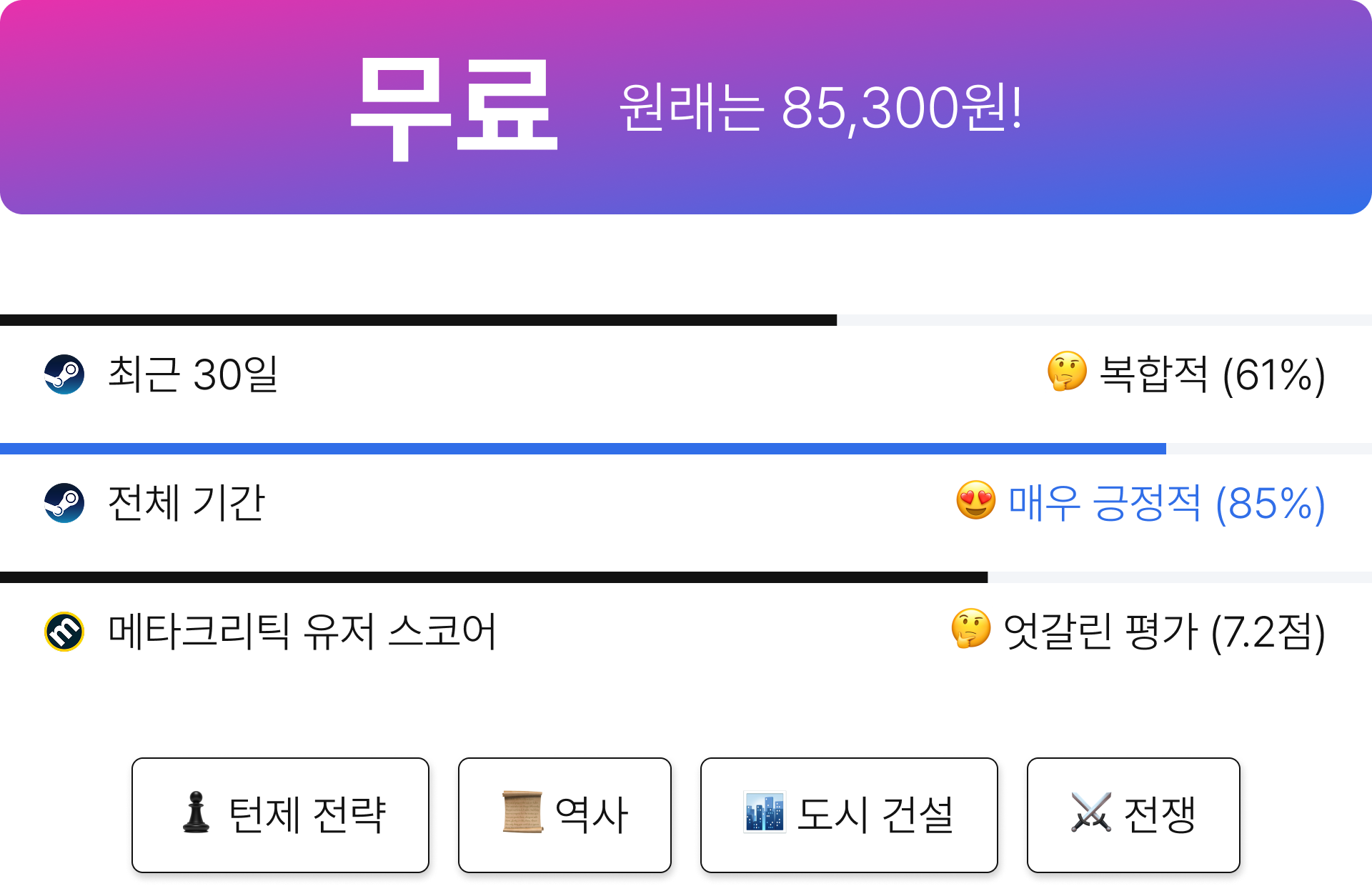Click the blue 85% overall review progress bar
Image resolution: width=1372 pixels, height=886 pixels.
tap(686, 449)
